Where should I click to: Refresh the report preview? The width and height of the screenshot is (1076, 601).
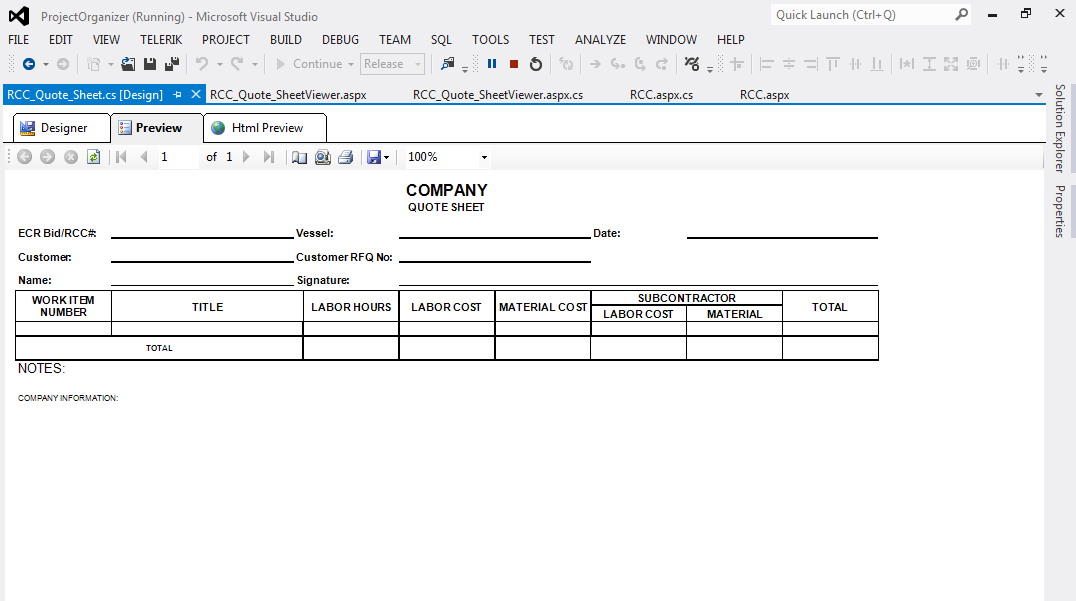(93, 157)
